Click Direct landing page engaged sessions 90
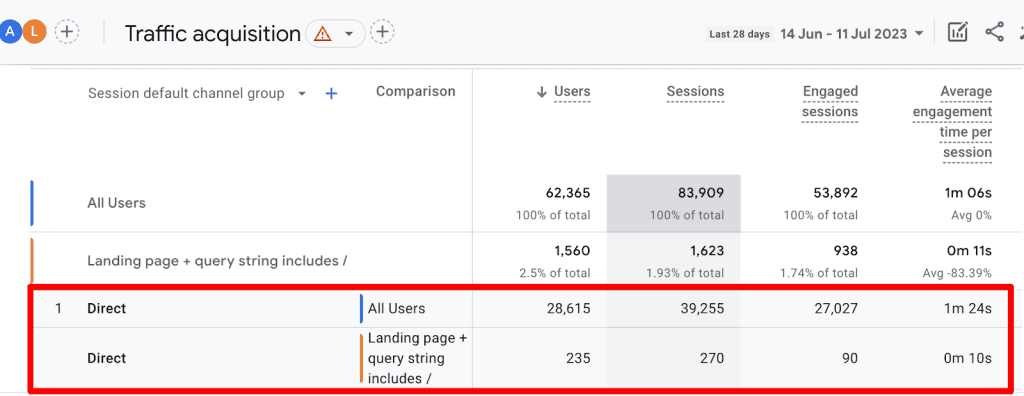 pos(849,358)
